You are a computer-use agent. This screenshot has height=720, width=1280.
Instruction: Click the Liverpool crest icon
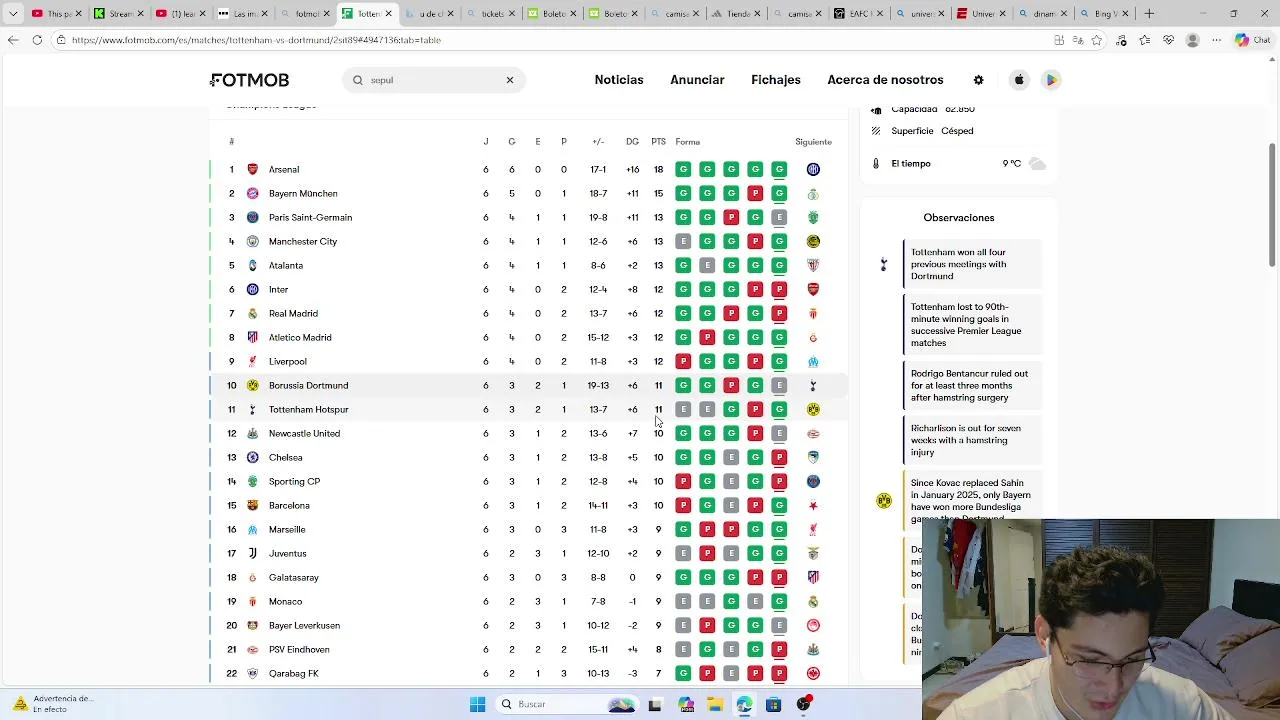[252, 361]
